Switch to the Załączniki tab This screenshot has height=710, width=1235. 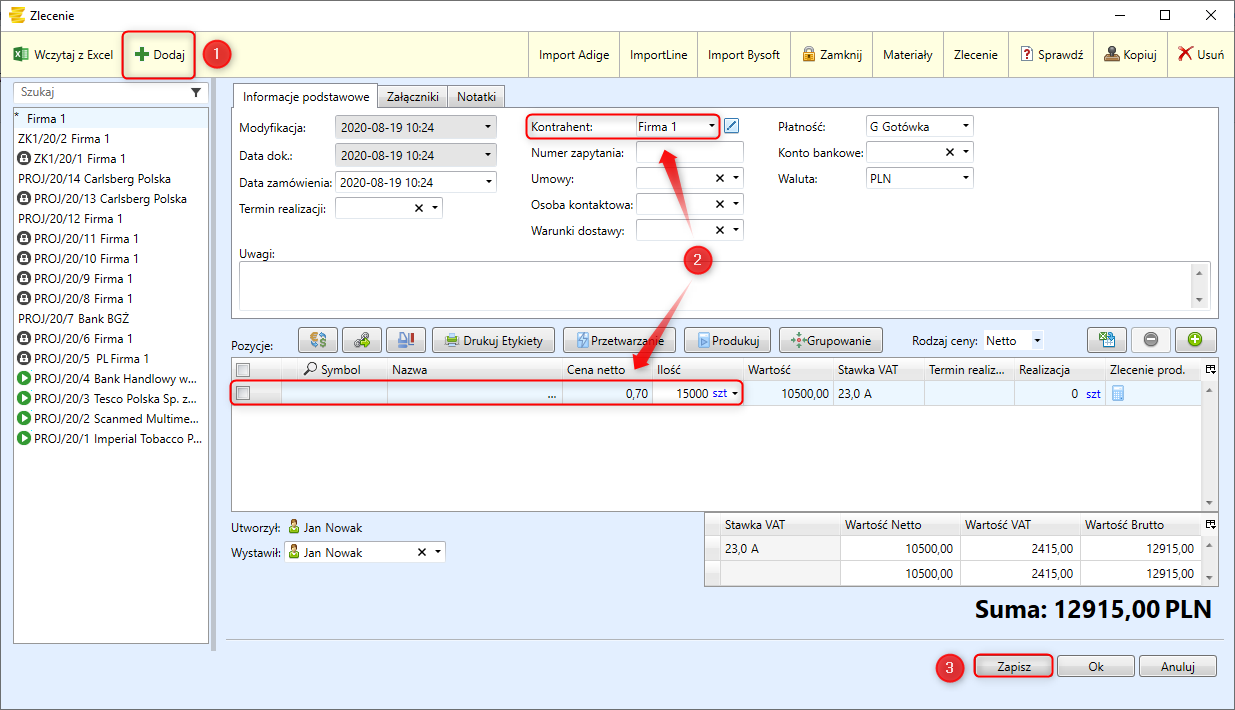coord(412,97)
